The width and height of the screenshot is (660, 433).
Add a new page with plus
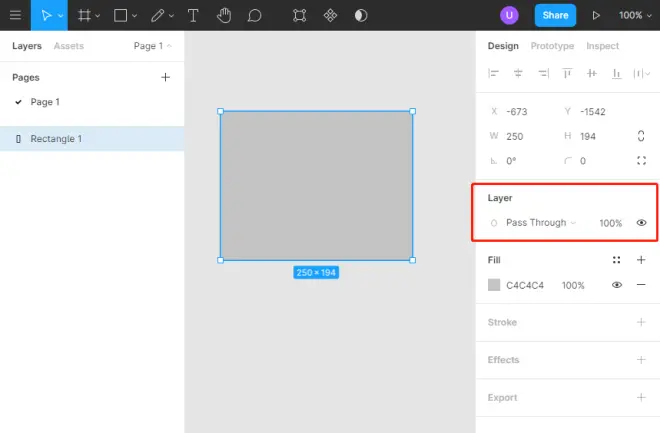(165, 77)
